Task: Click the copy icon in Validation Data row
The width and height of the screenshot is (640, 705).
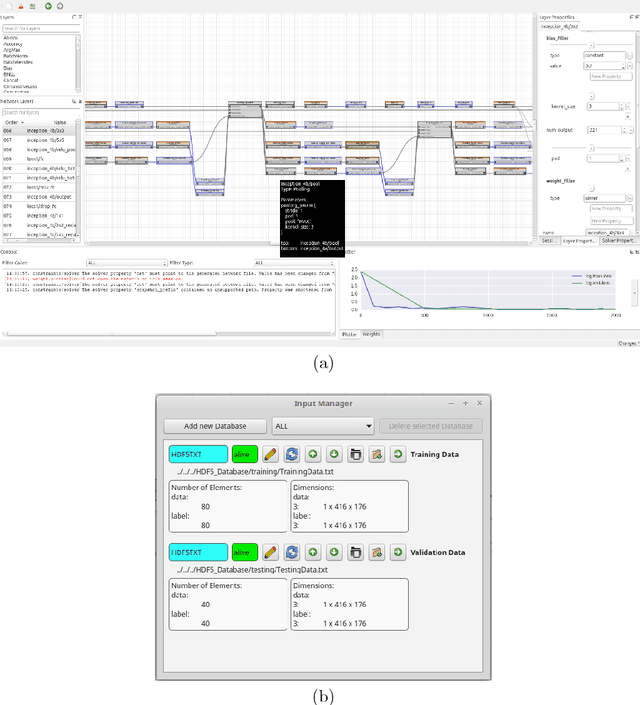Action: tap(356, 551)
